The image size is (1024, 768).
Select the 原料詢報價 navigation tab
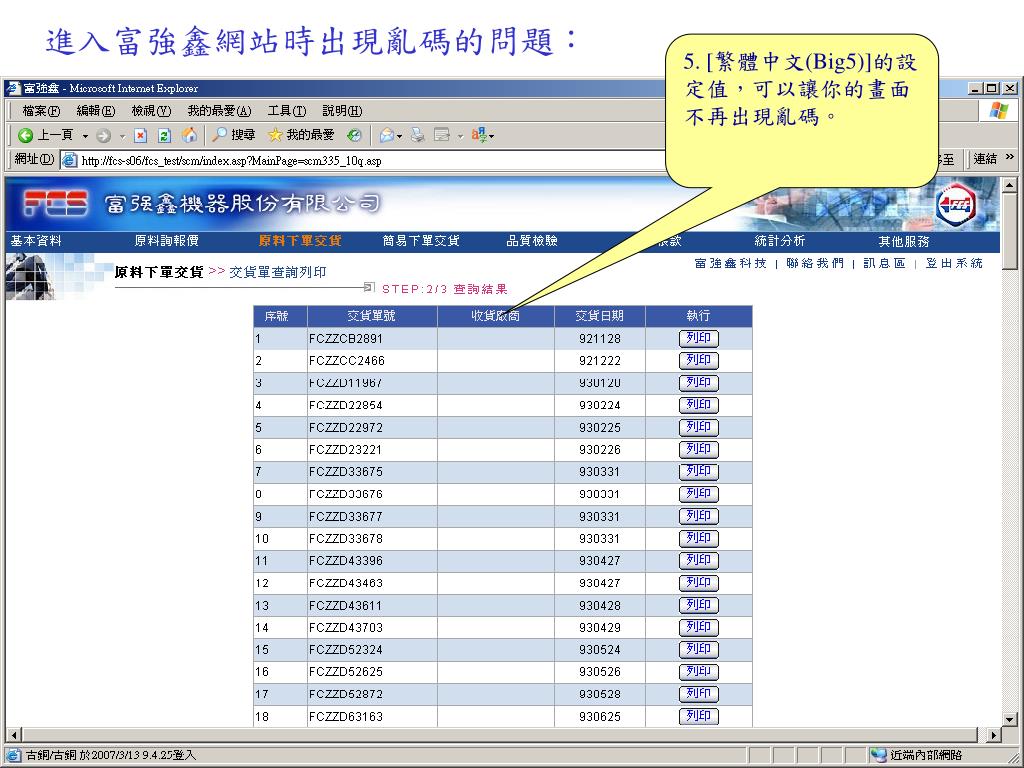tap(167, 241)
